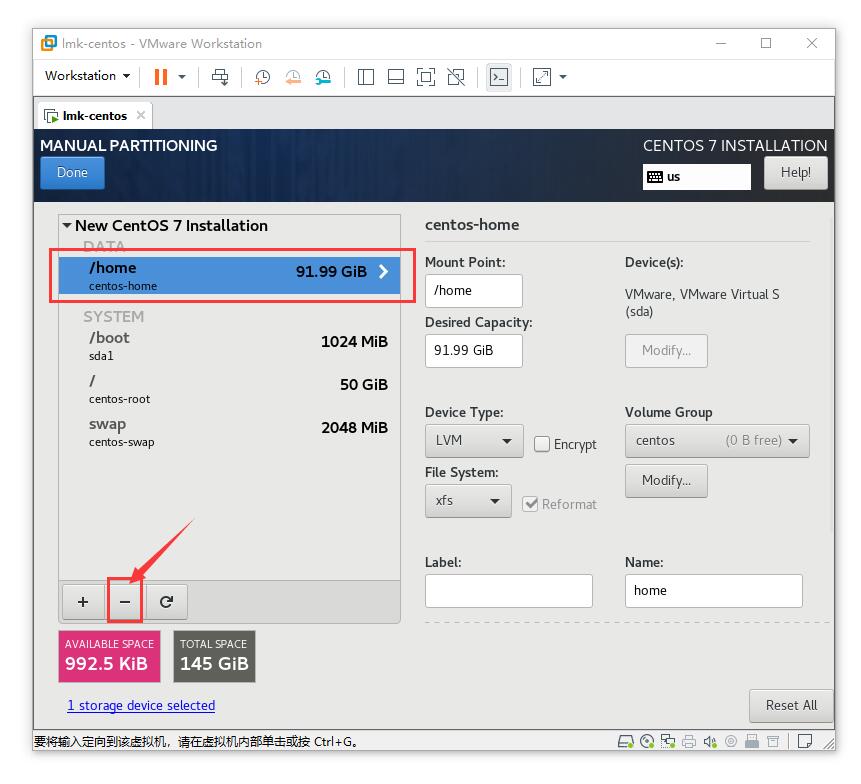The height and width of the screenshot is (784, 861).
Task: Revert VM to previous snapshot
Action: click(293, 77)
